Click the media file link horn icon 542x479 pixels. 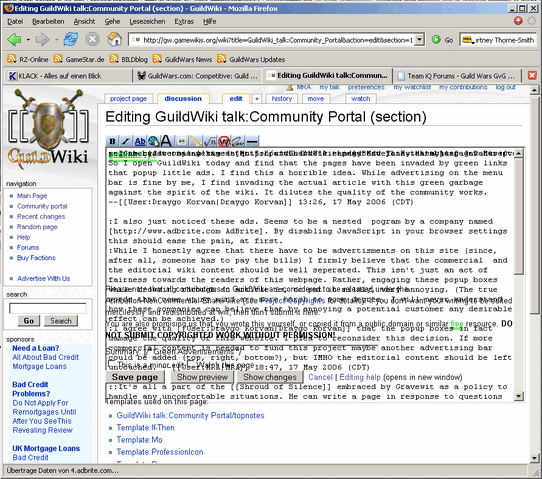click(x=195, y=141)
